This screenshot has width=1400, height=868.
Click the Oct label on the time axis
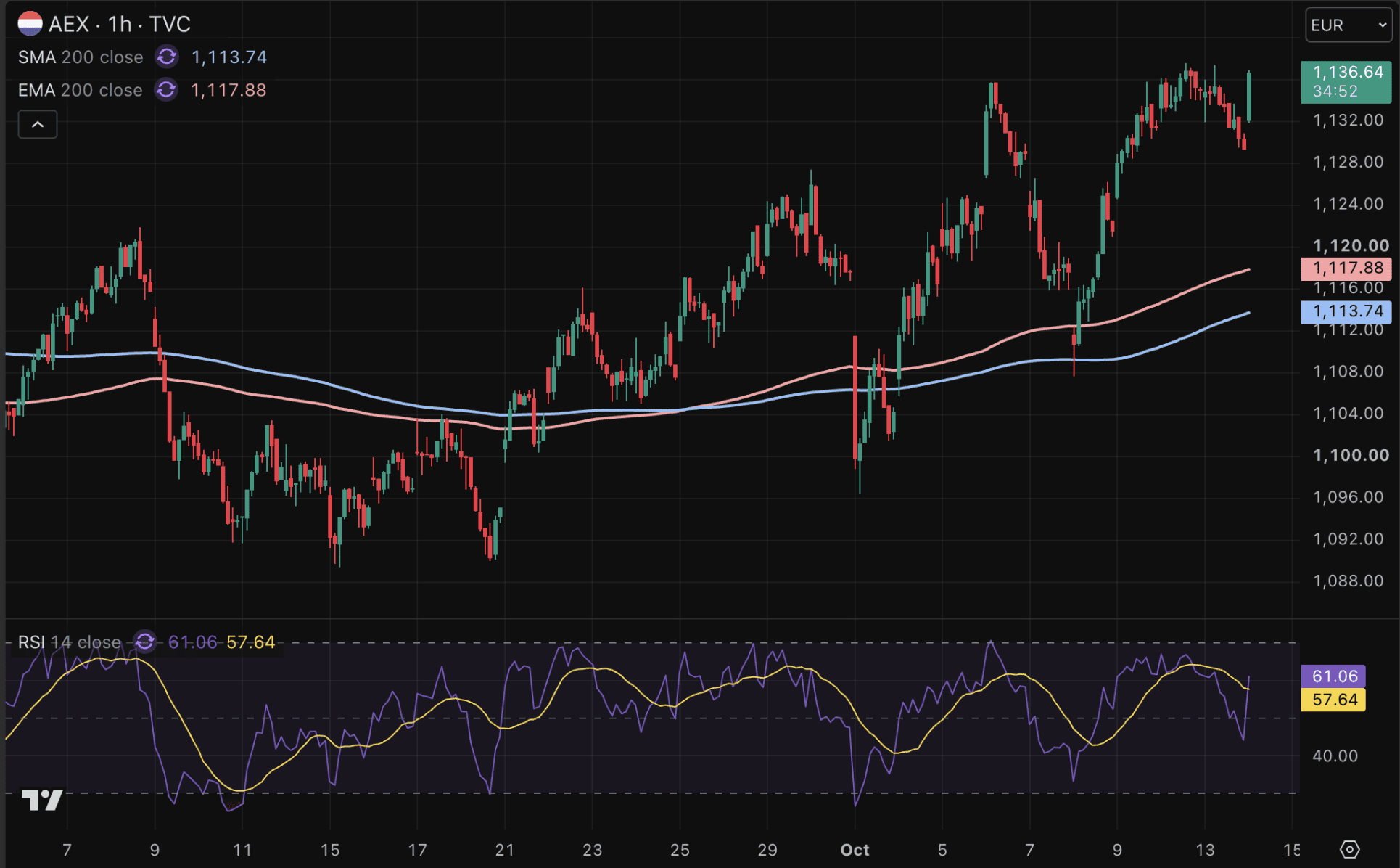855,850
